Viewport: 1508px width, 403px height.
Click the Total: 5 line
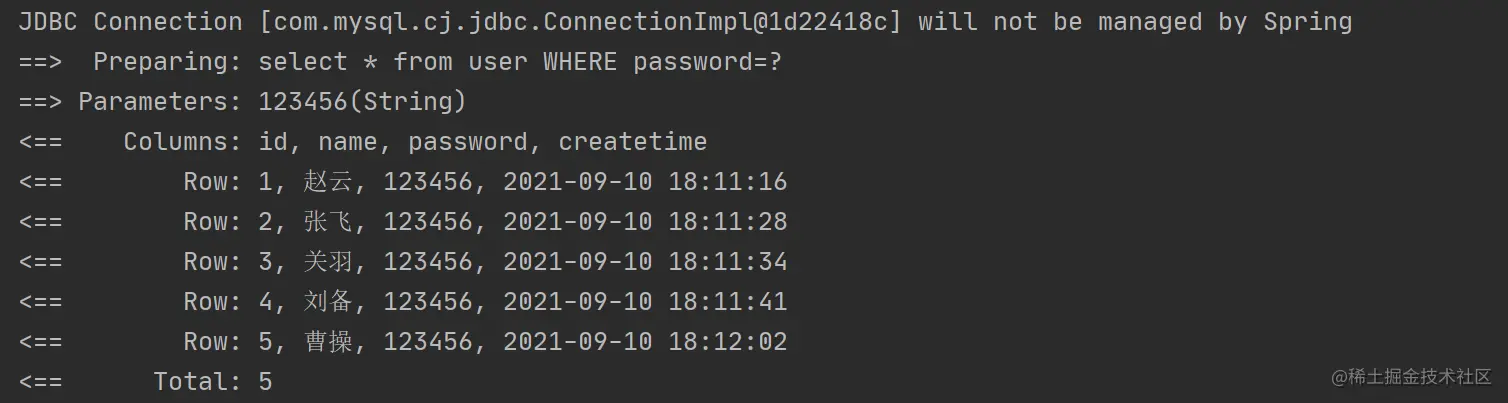tap(145, 382)
